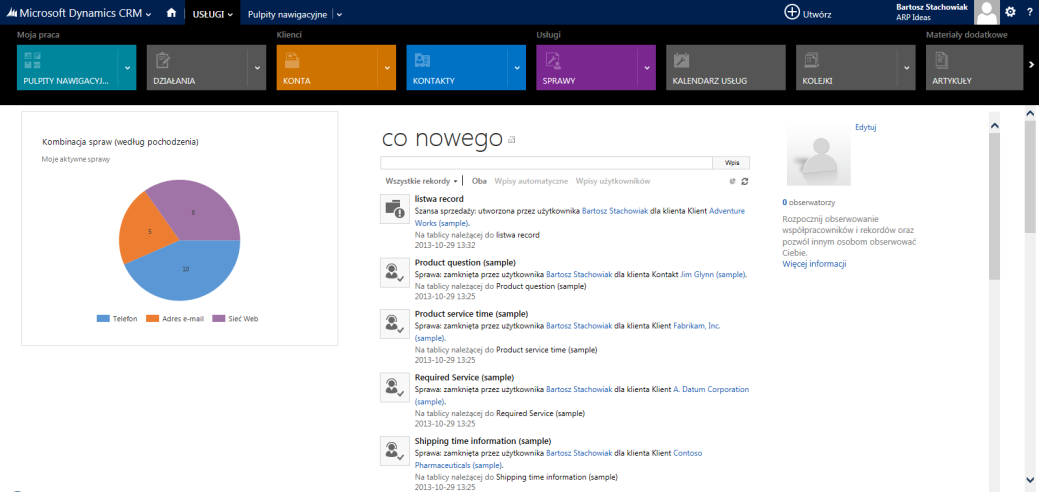Image resolution: width=1039 pixels, height=492 pixels.
Task: Expand Pulpity nawigacyjne chevron in top bar
Action: click(x=339, y=14)
